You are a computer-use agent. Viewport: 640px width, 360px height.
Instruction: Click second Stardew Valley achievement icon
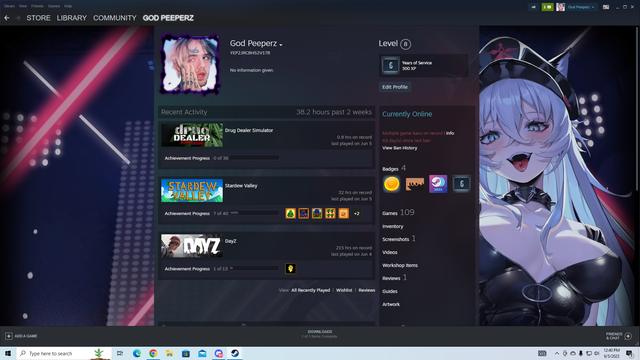(x=304, y=213)
